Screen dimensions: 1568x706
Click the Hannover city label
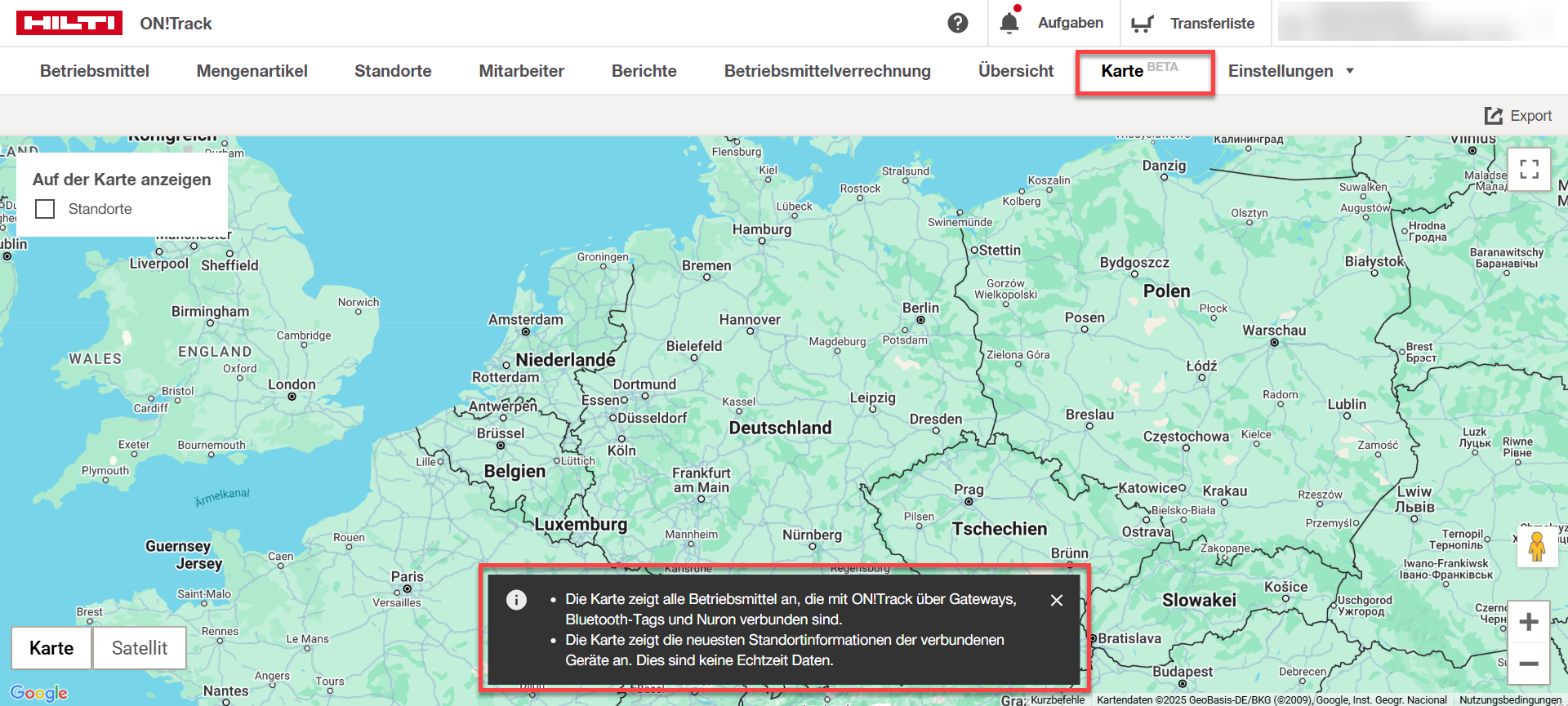click(750, 320)
